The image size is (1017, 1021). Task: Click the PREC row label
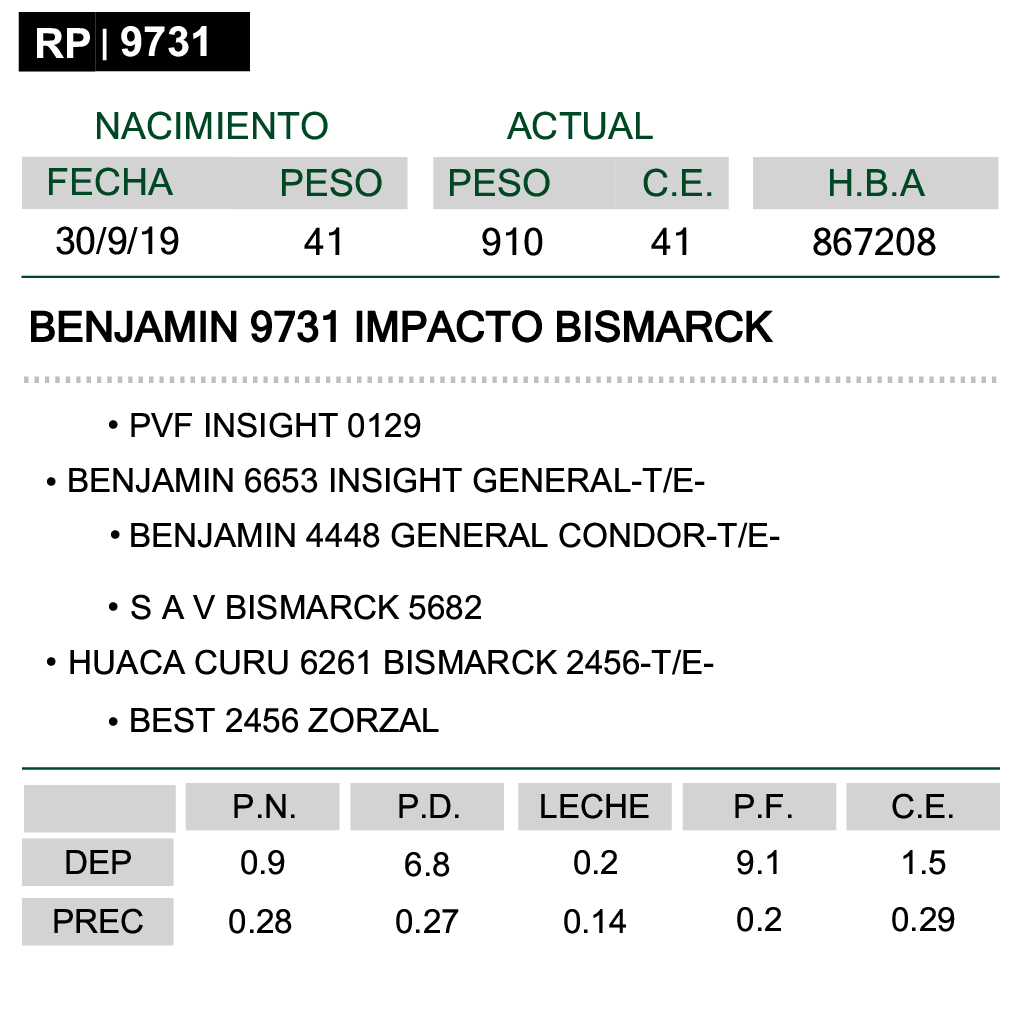click(98, 921)
